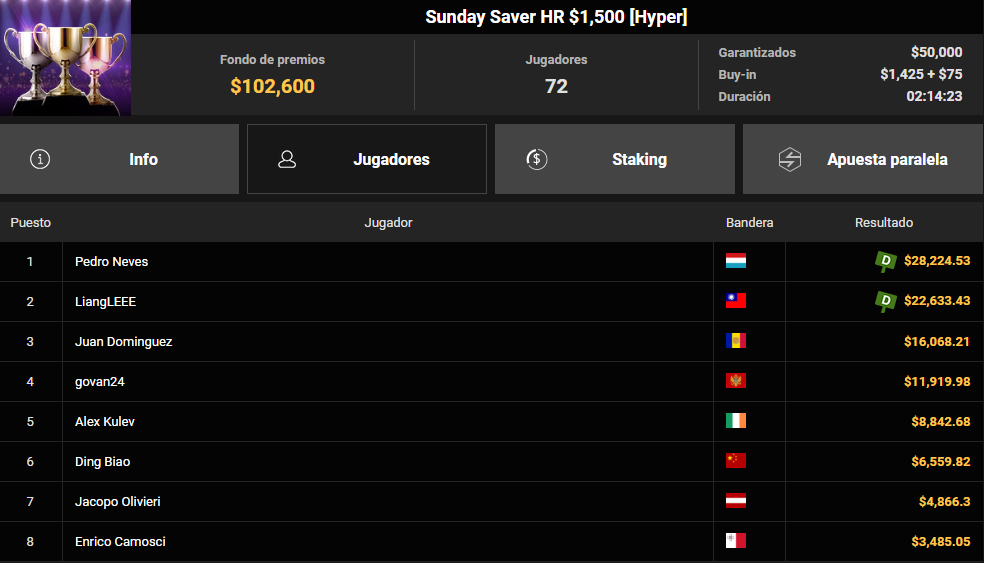Screen dimensions: 984x563
Task: Click the Puesto column header
Action: 31,222
